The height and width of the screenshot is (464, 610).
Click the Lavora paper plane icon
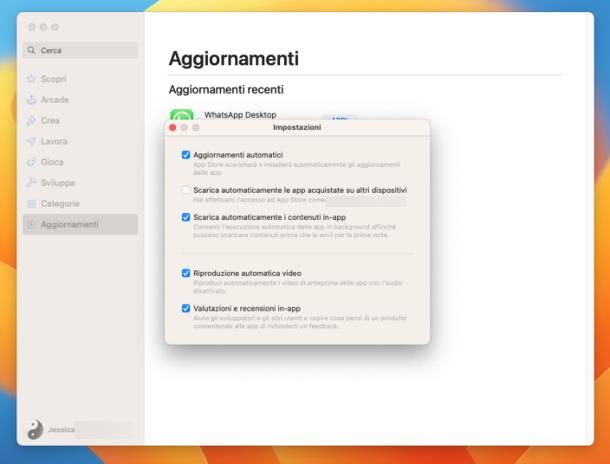[31, 141]
